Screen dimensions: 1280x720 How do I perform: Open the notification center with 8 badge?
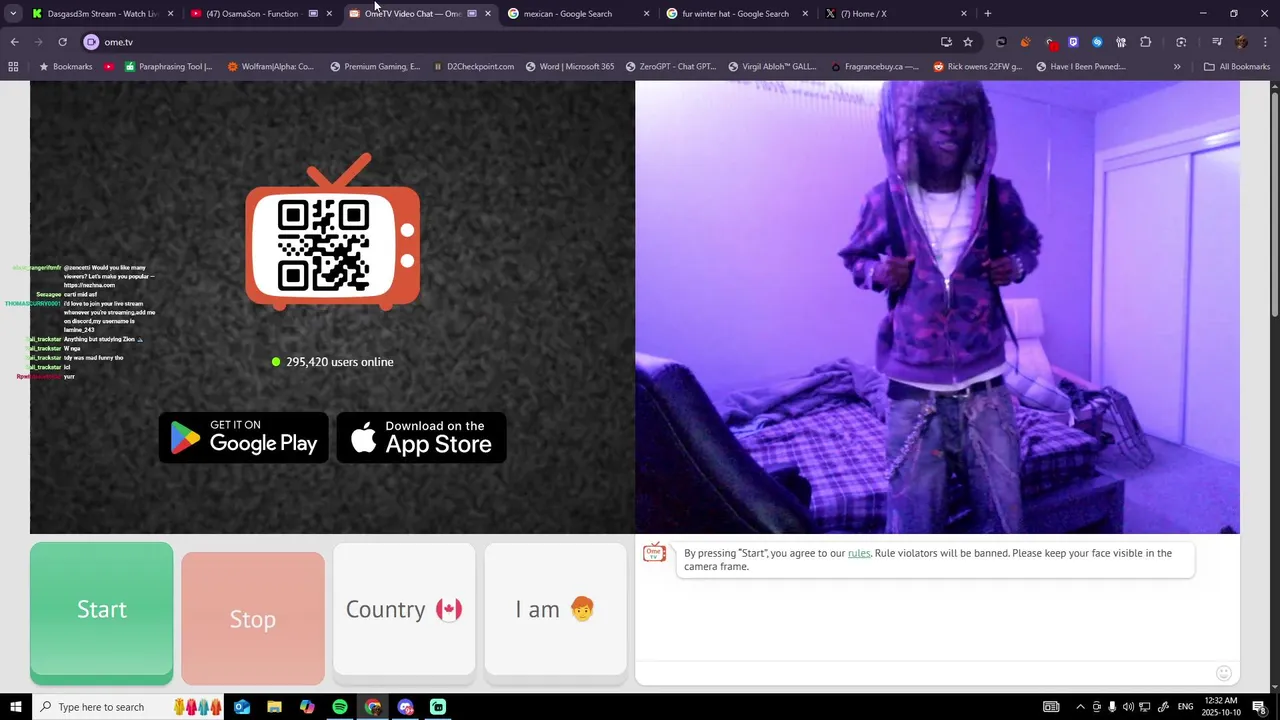tap(1262, 707)
